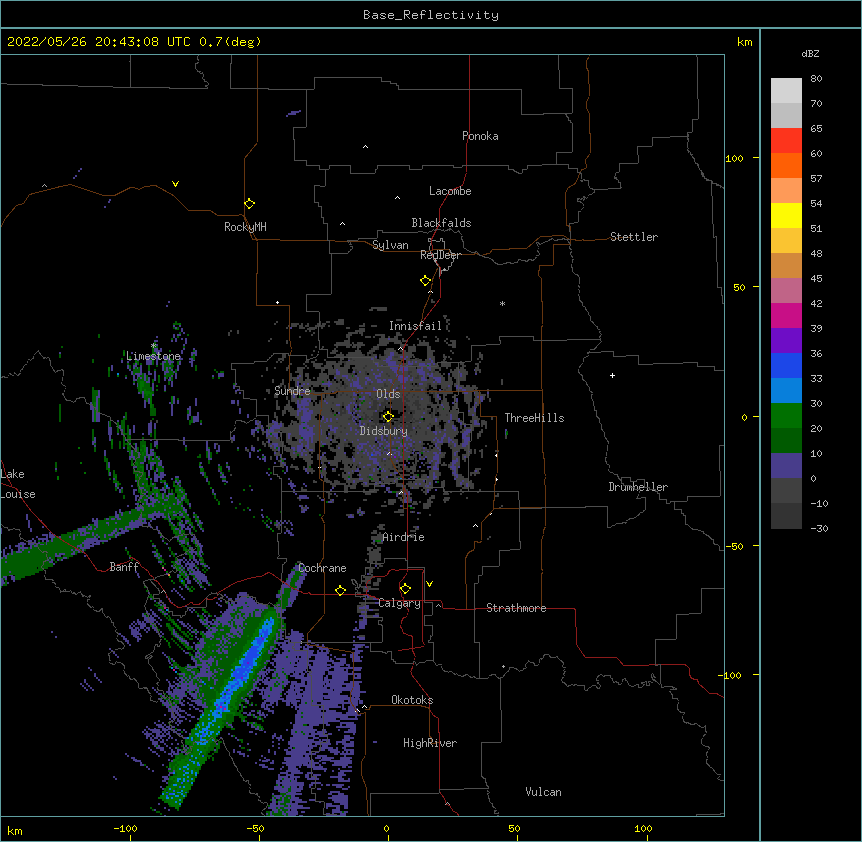Viewport: 862px width, 842px height.
Task: Click the white plus marker west of Drumheller area
Action: 612,375
